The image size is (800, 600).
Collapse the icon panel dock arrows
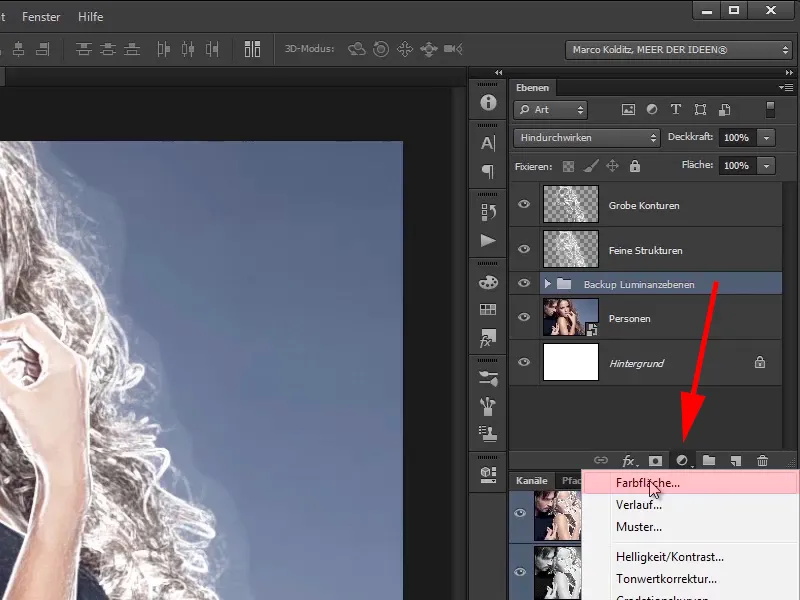point(498,72)
